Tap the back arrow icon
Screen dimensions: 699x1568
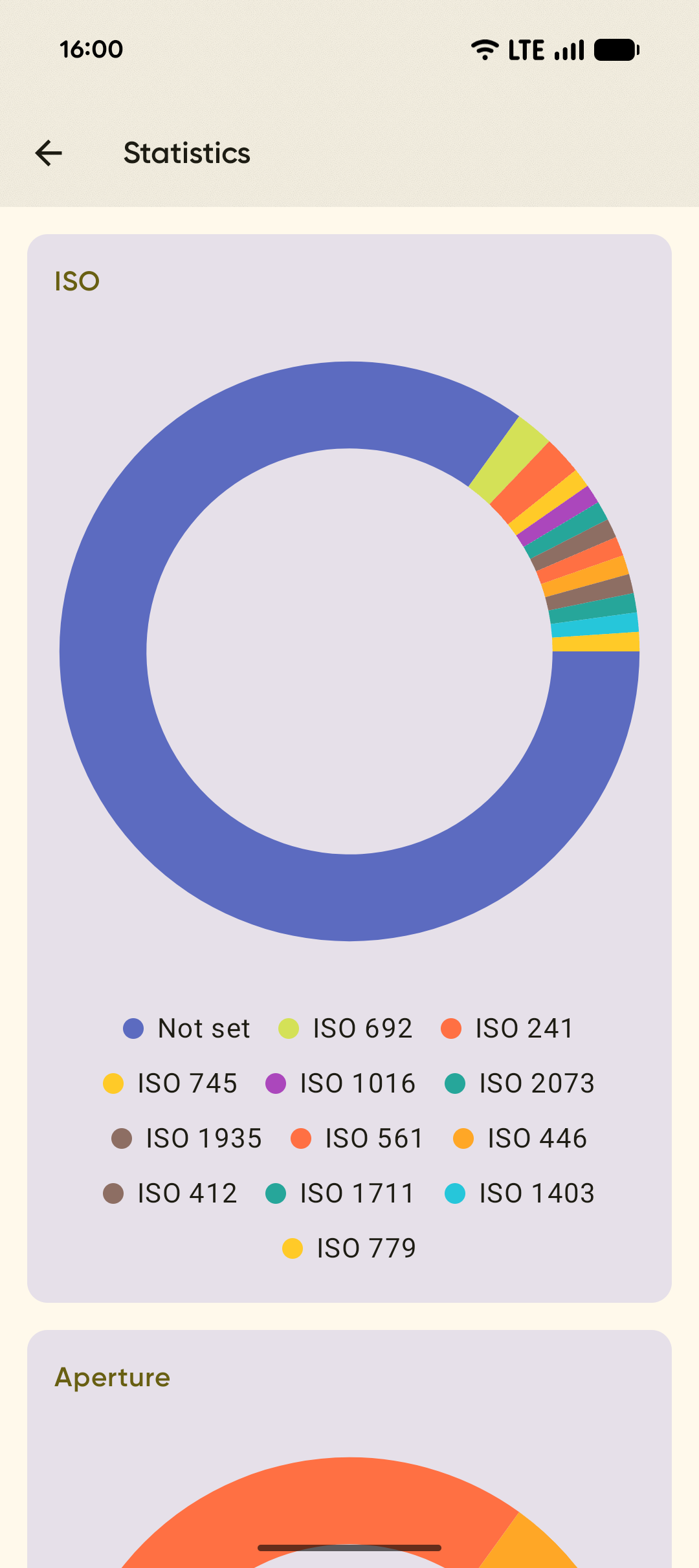coord(49,153)
